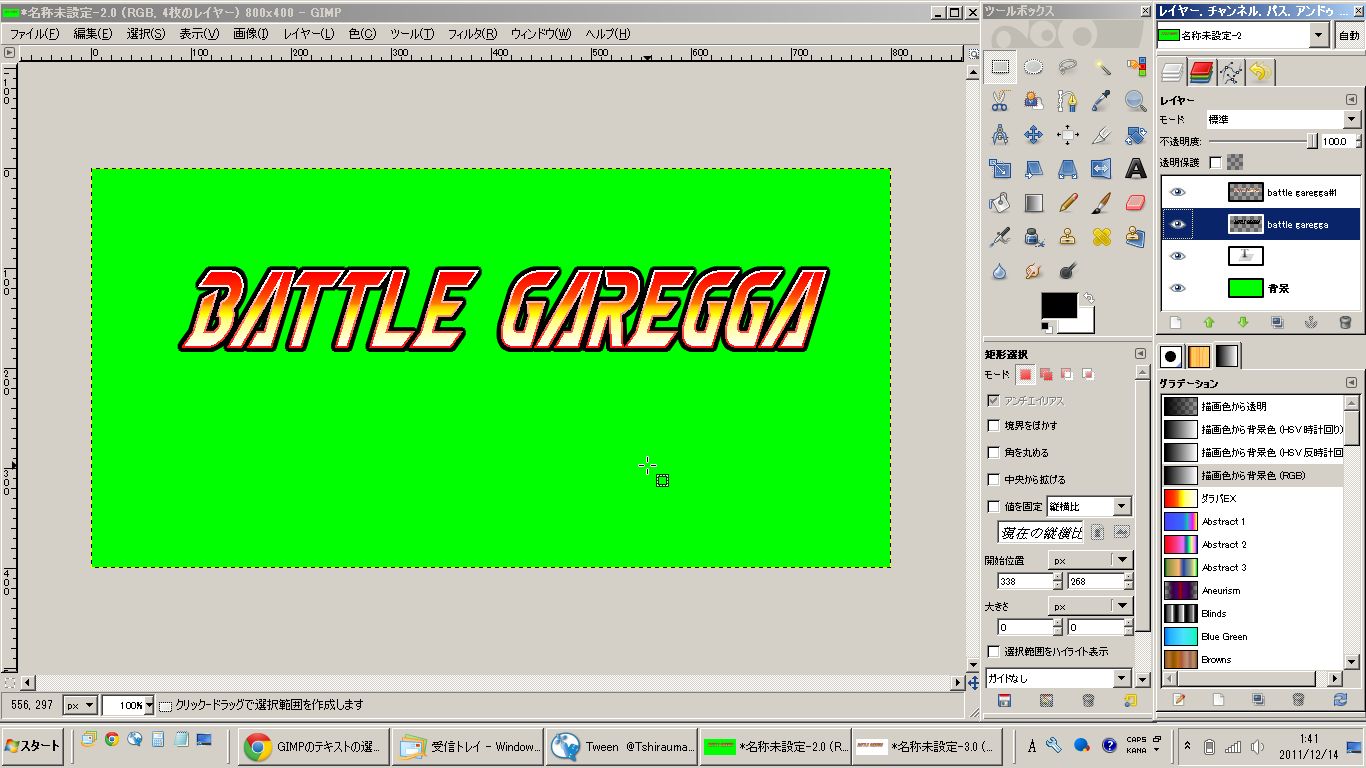Hide the 背景 layer
Screen dimensions: 1366x768
click(x=1178, y=288)
